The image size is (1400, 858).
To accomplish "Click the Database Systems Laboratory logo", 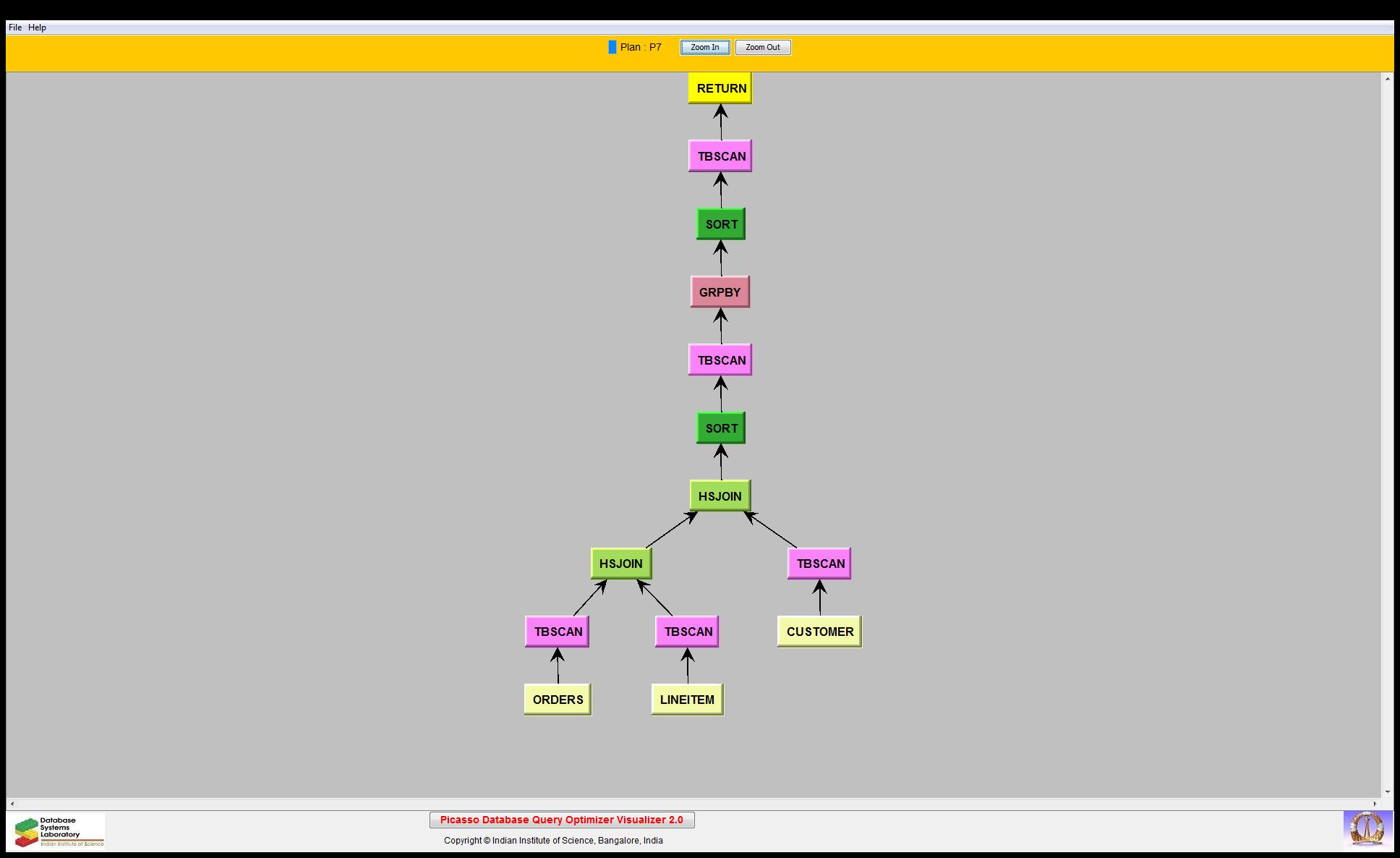I will coord(58,831).
